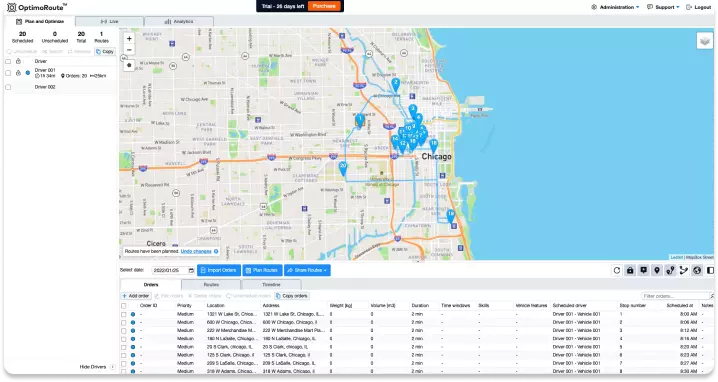Click the orange Purchase button

click(324, 6)
